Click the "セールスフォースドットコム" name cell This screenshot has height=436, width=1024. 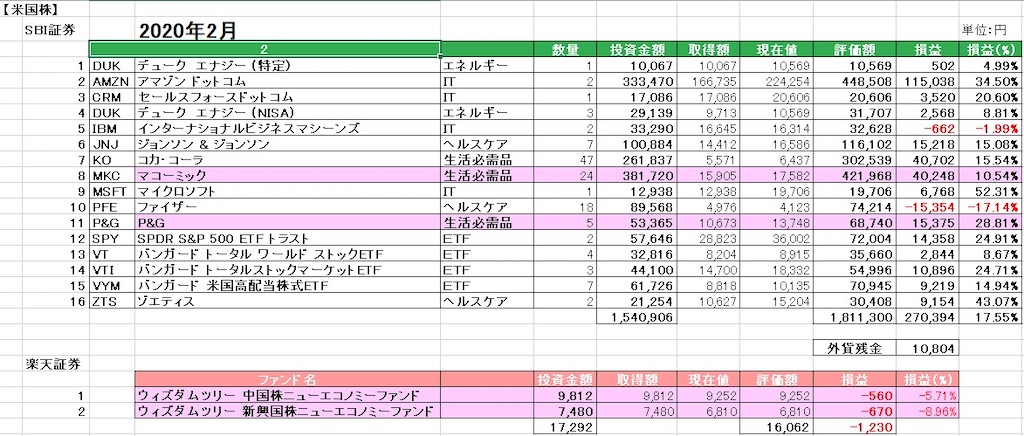tap(287, 97)
